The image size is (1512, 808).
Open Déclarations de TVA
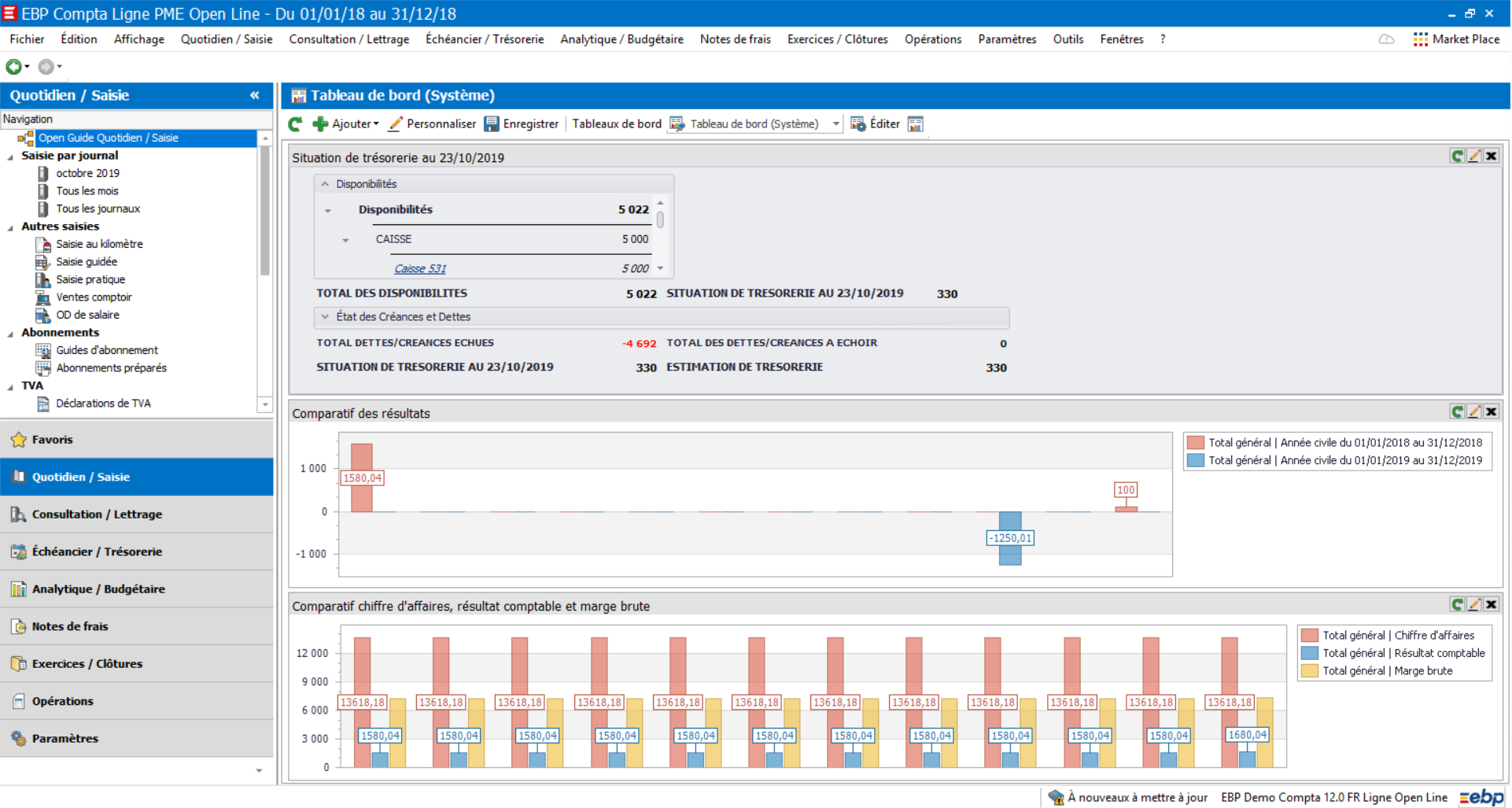tap(103, 404)
